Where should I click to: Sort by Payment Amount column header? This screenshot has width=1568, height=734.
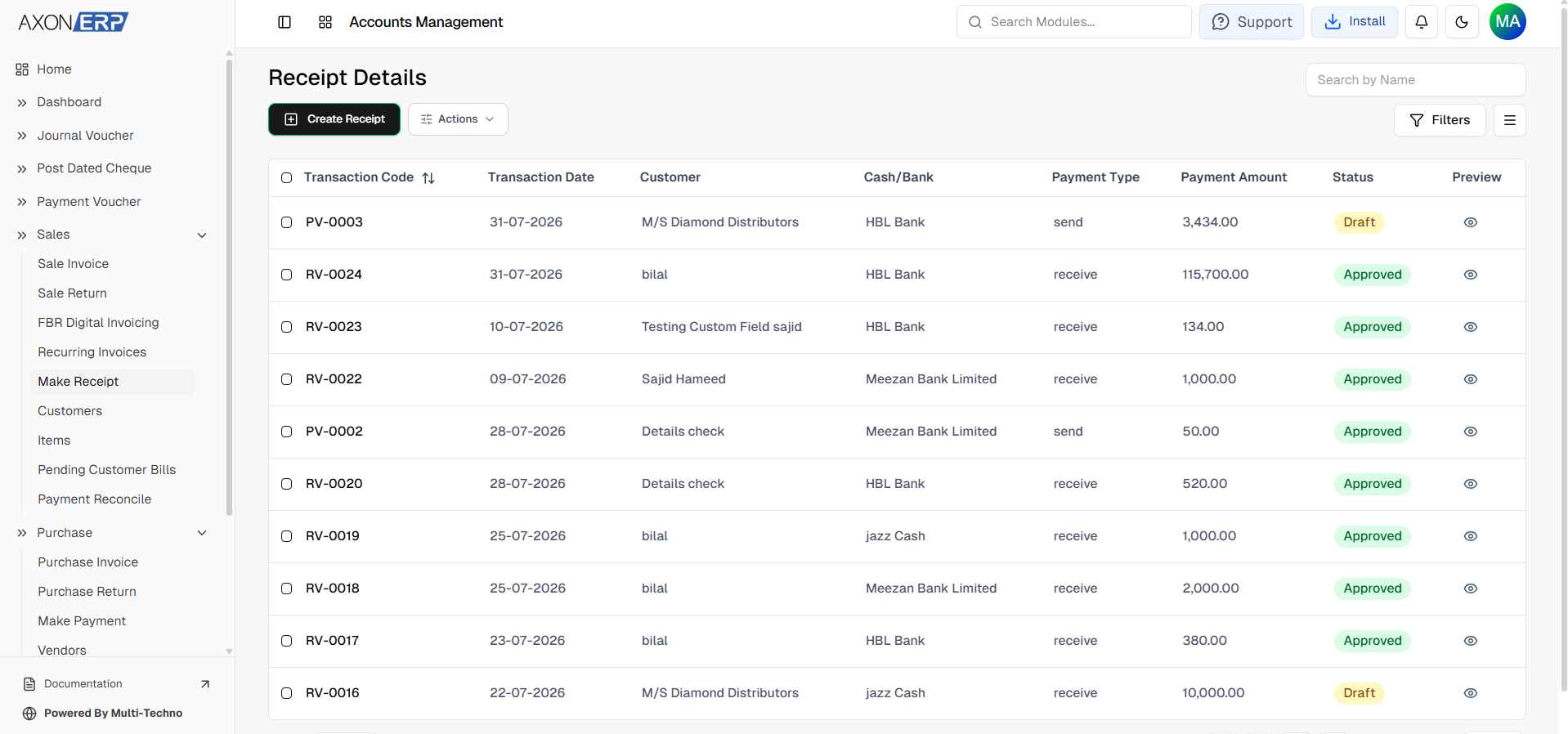[x=1234, y=177]
